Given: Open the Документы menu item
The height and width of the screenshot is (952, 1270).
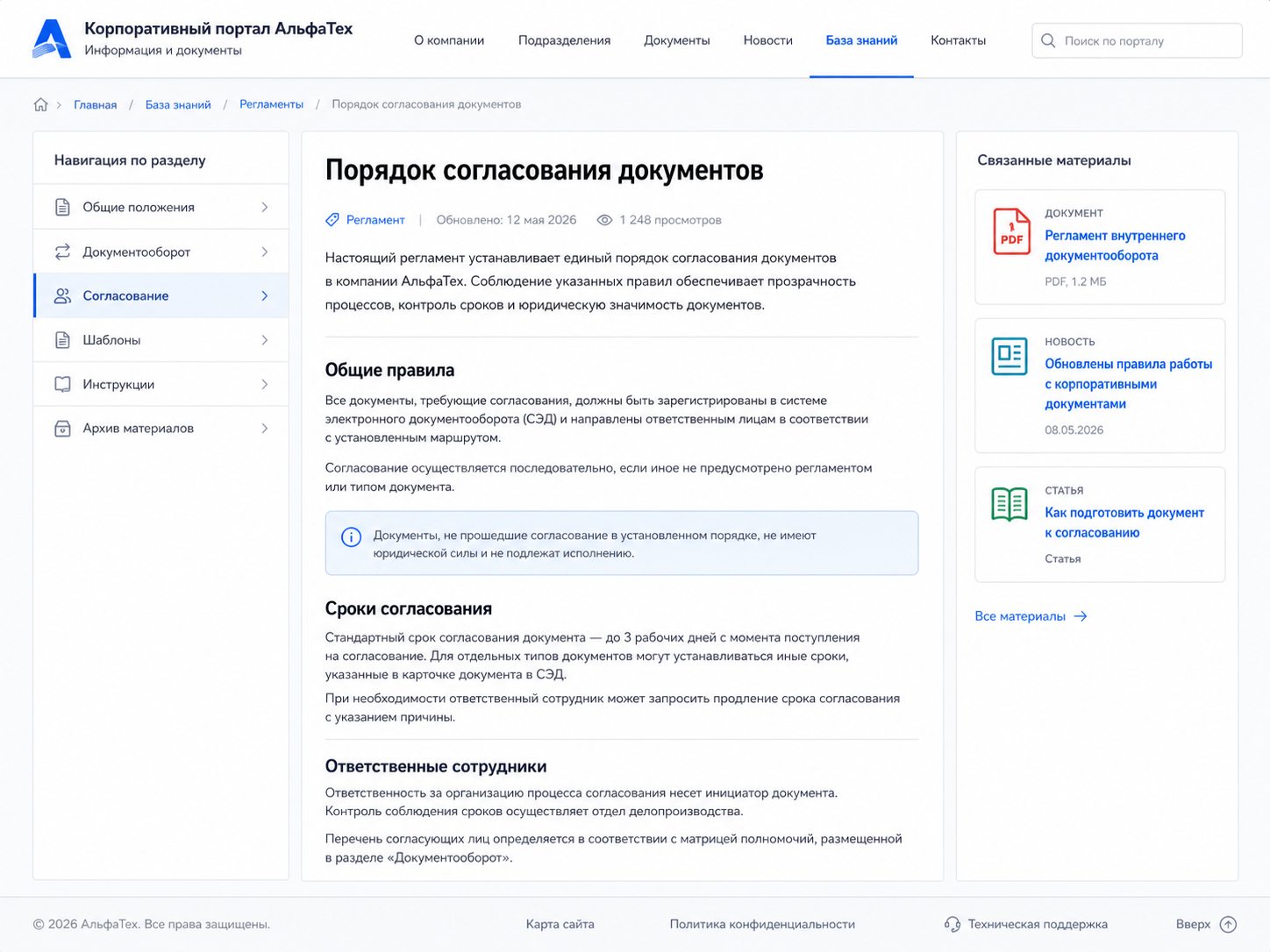Looking at the screenshot, I should (677, 40).
